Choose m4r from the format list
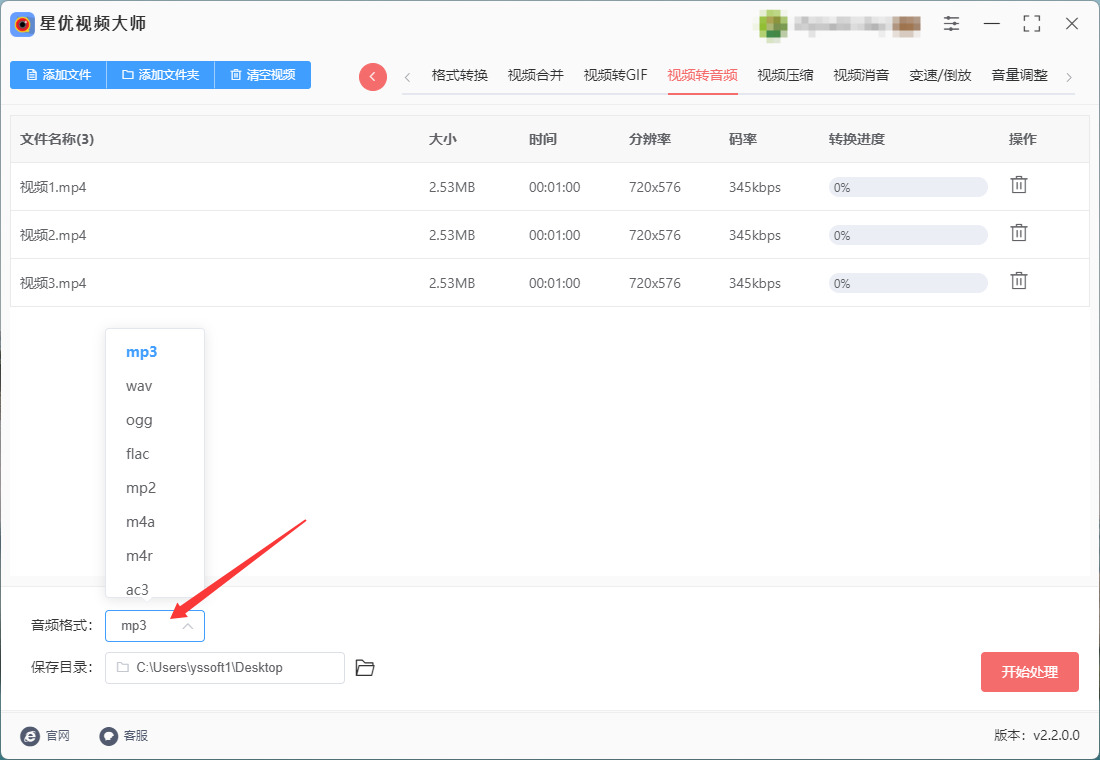 coord(155,556)
